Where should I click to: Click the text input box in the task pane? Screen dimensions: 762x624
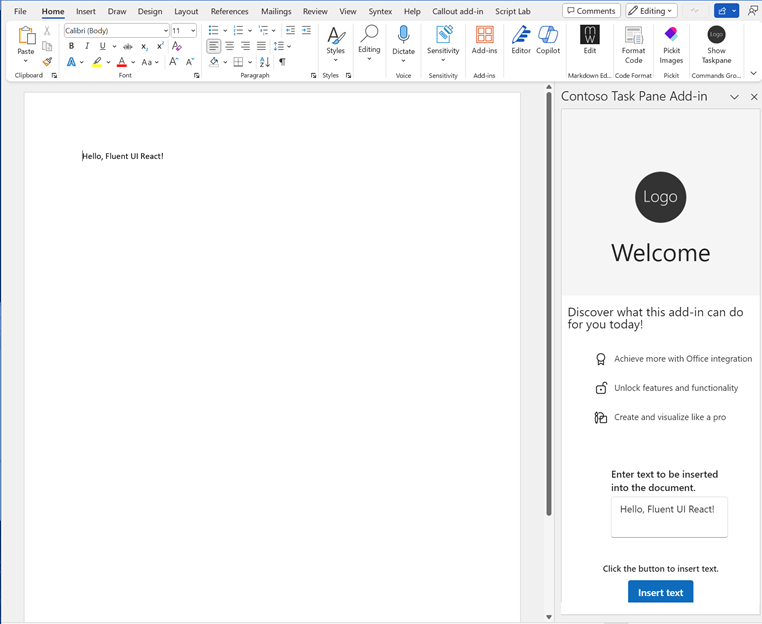tap(669, 516)
